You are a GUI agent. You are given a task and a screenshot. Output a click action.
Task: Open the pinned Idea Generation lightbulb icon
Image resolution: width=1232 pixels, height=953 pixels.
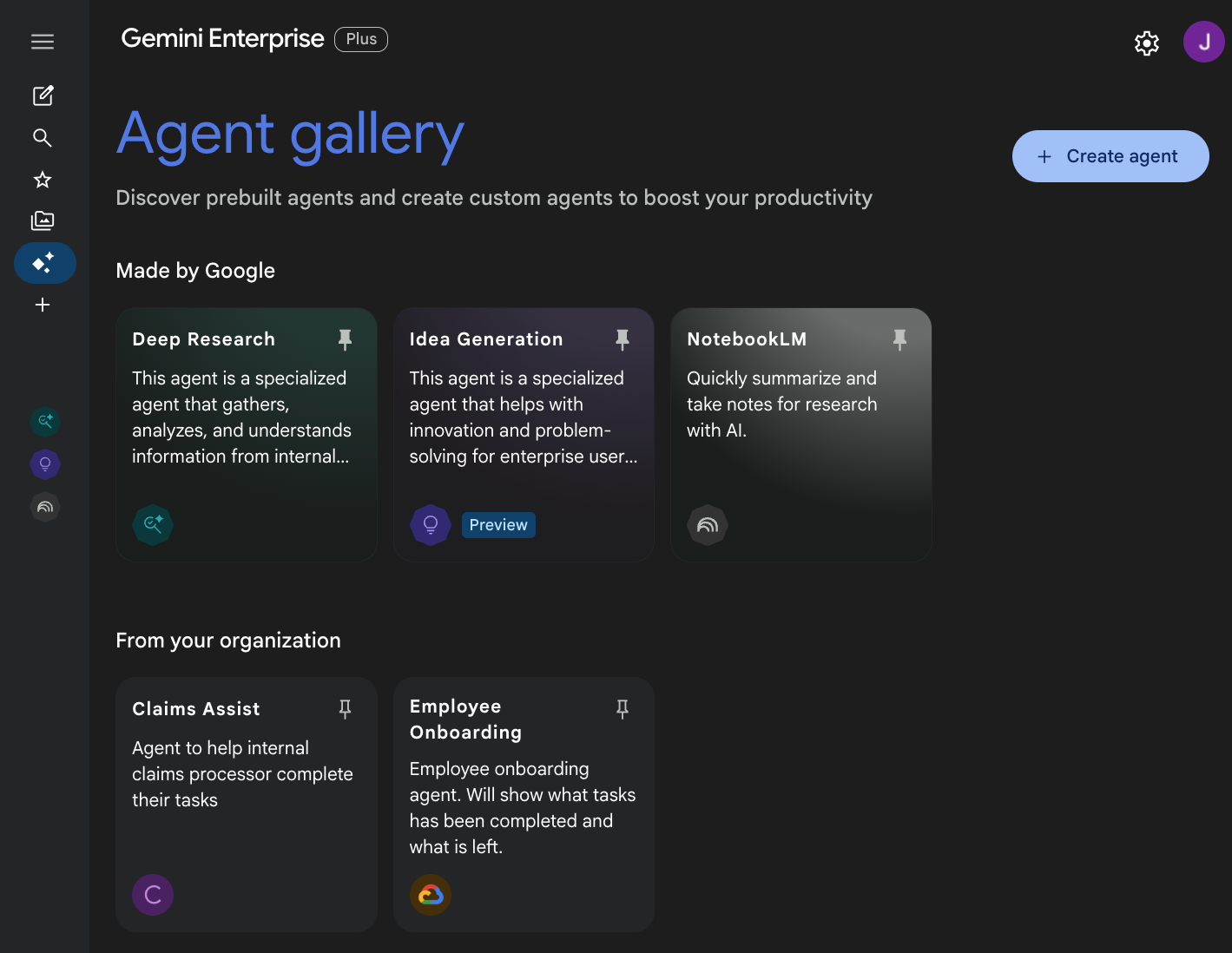pos(45,463)
